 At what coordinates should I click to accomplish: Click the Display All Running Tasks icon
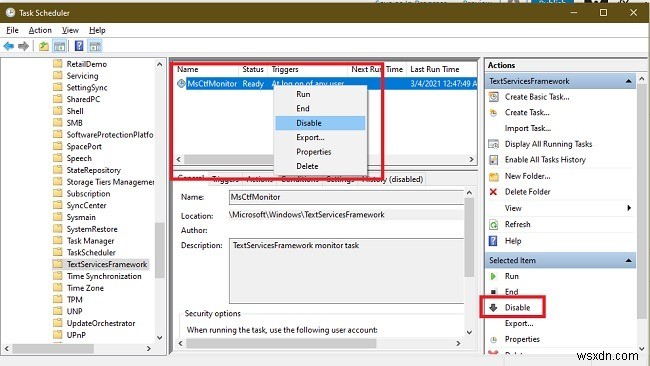[x=493, y=144]
